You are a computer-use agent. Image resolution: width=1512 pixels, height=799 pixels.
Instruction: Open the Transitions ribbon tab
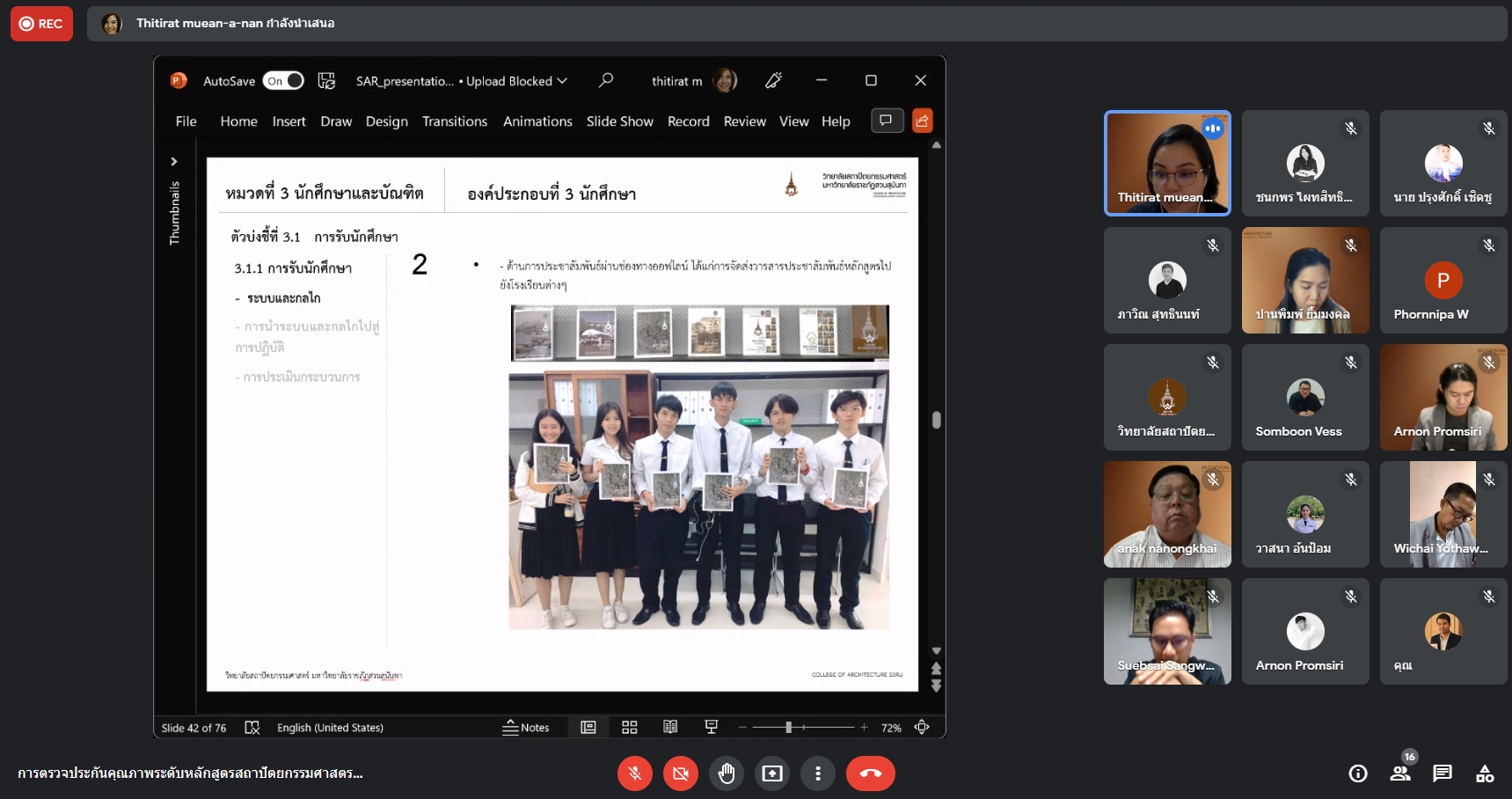(454, 121)
